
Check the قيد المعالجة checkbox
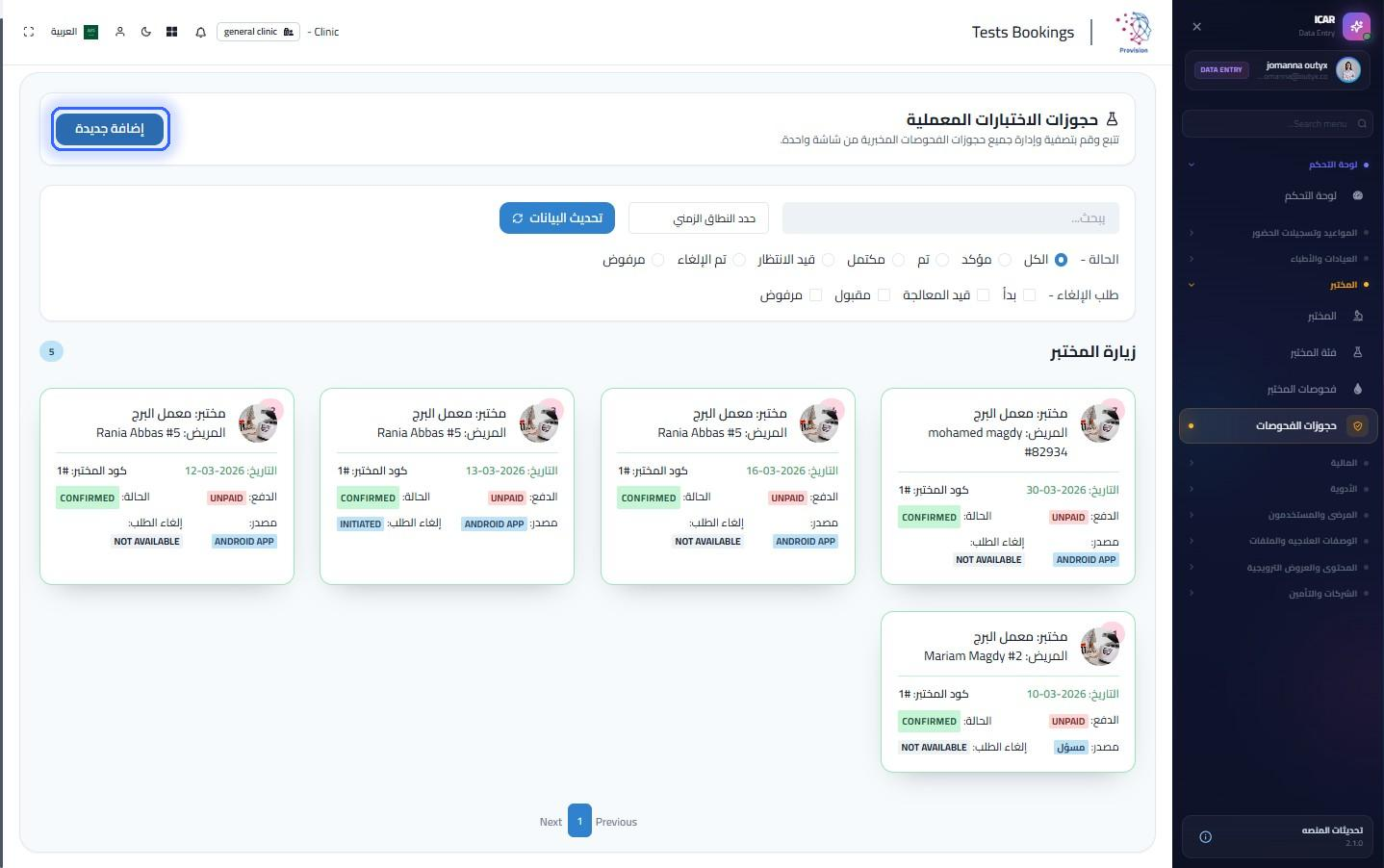[983, 295]
